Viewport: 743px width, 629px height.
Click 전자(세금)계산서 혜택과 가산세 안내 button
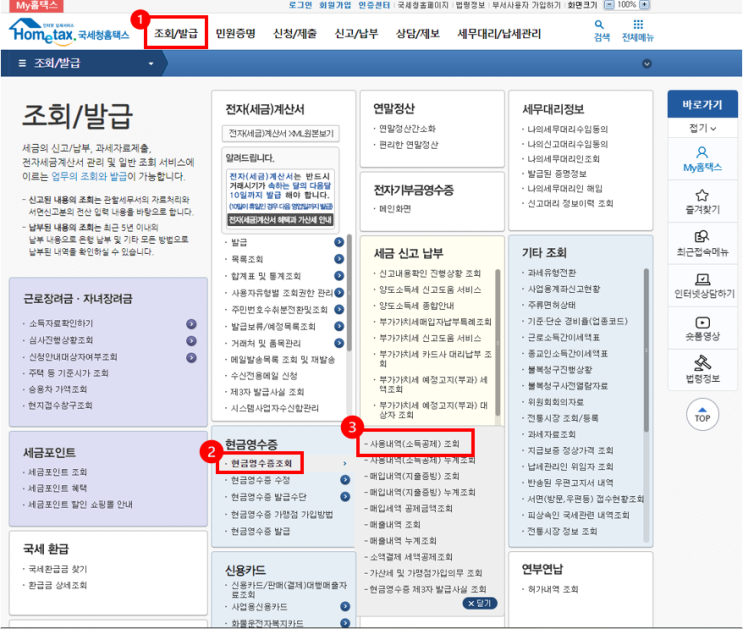pyautogui.click(x=281, y=220)
